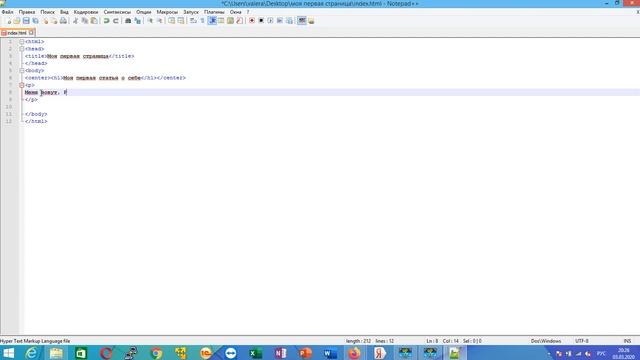Click the </body> tag on line 11
The height and width of the screenshot is (360, 640).
[x=36, y=114]
